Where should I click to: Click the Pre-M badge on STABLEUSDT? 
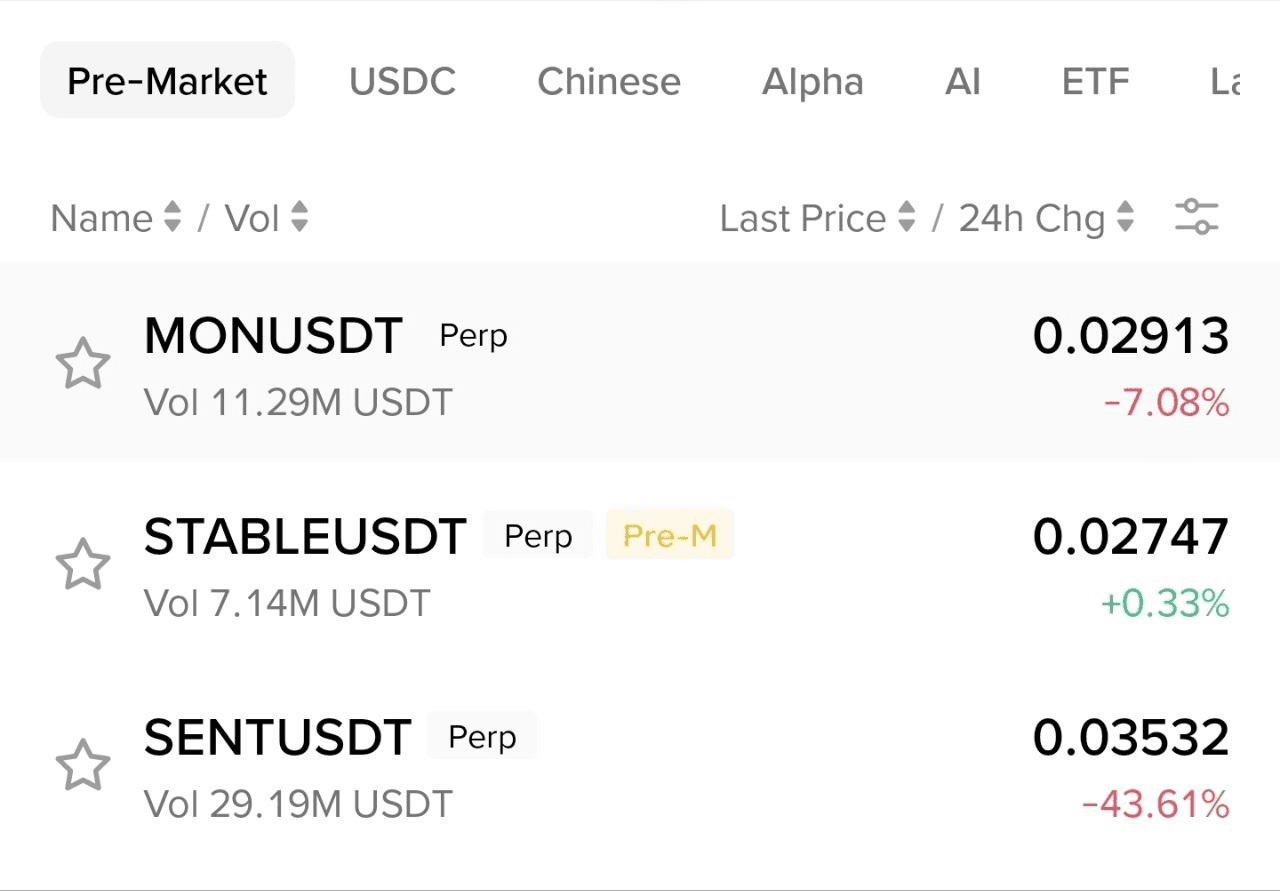tap(670, 536)
